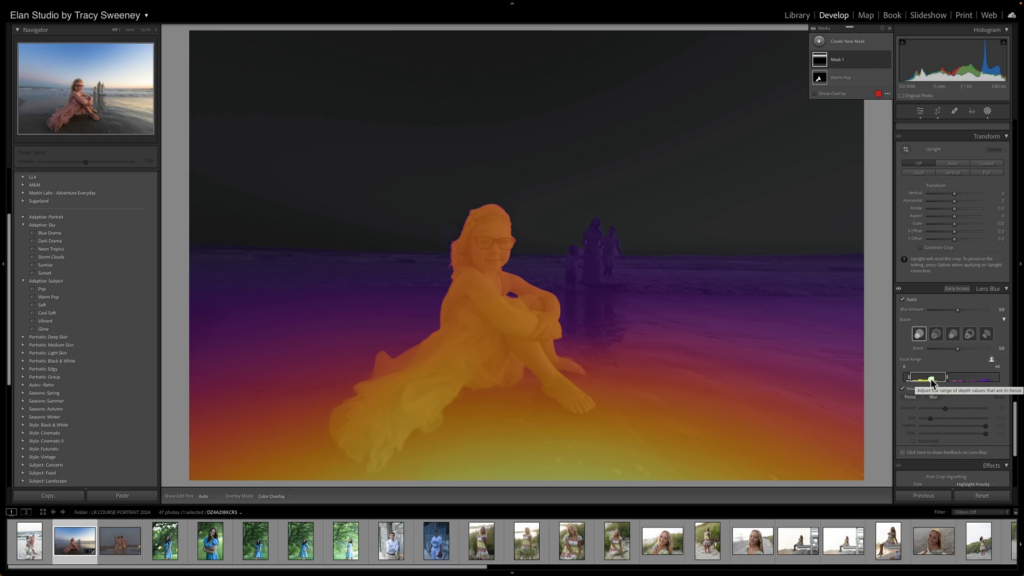1024x576 pixels.
Task: Click the red mask overlay color swatch
Action: point(878,93)
